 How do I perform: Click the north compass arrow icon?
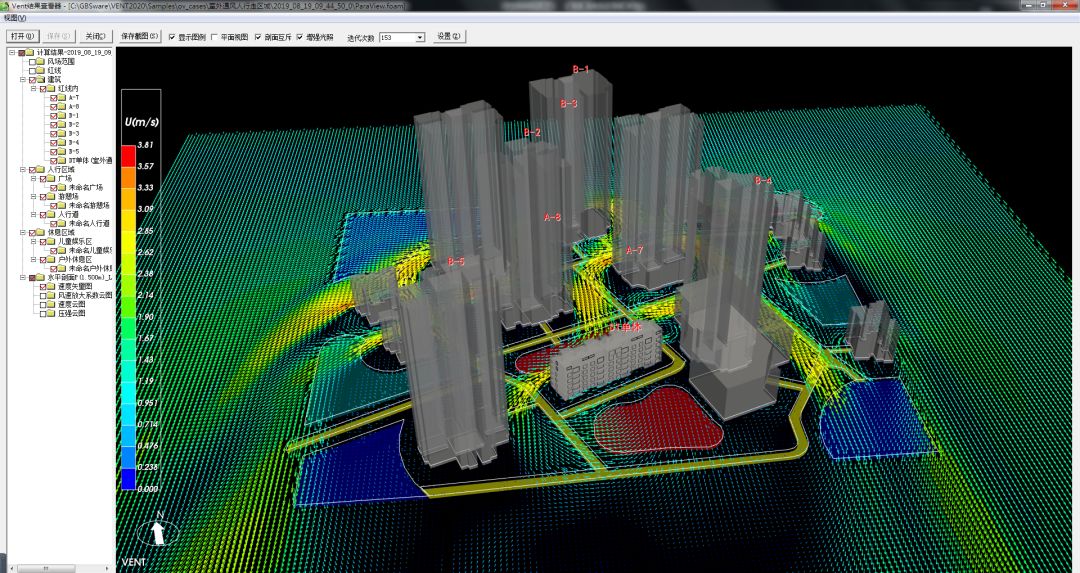tap(158, 531)
